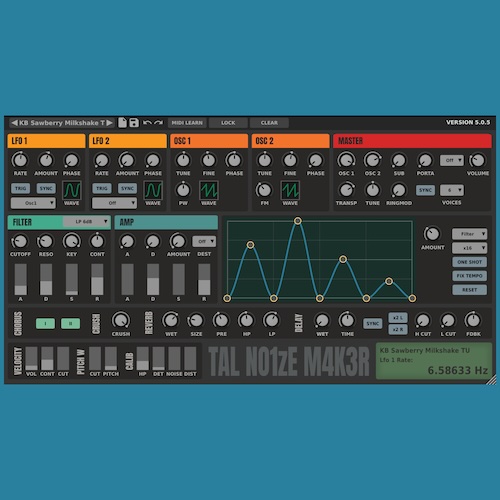Reset the envelope editor curve
This screenshot has height=500, width=500.
[469, 290]
